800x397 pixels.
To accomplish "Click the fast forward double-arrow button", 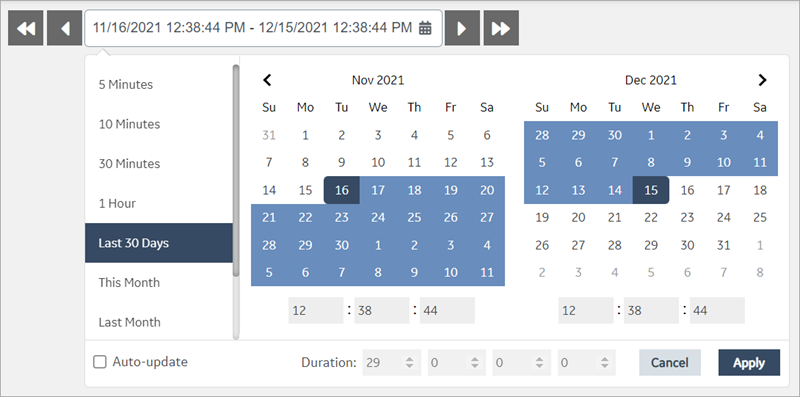I will click(x=501, y=29).
